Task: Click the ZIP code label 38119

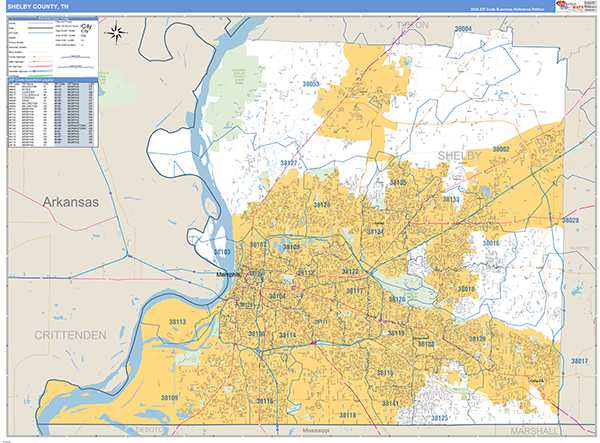Action: (x=396, y=333)
